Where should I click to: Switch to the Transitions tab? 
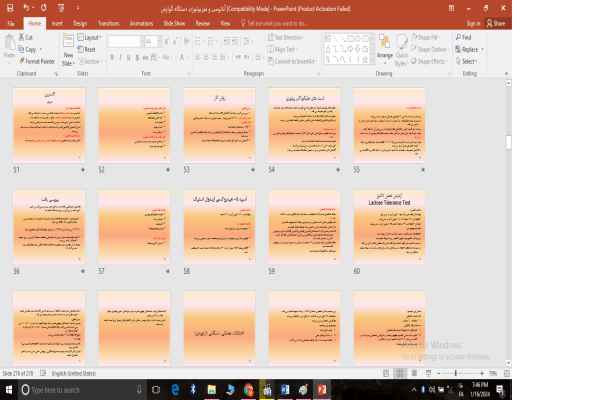point(108,22)
